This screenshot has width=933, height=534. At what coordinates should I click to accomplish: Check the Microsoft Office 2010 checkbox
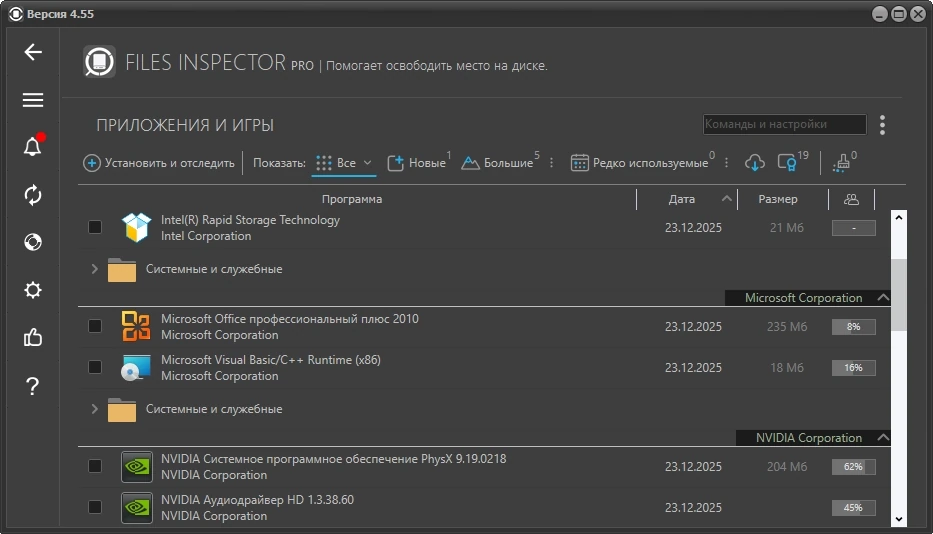point(95,326)
